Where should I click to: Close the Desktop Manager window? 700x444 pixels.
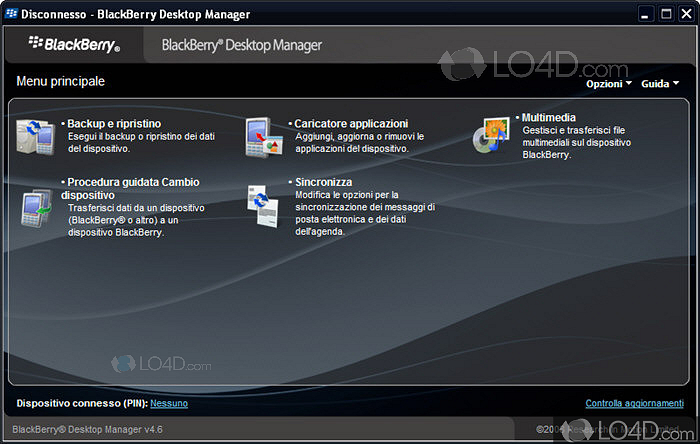coord(686,14)
